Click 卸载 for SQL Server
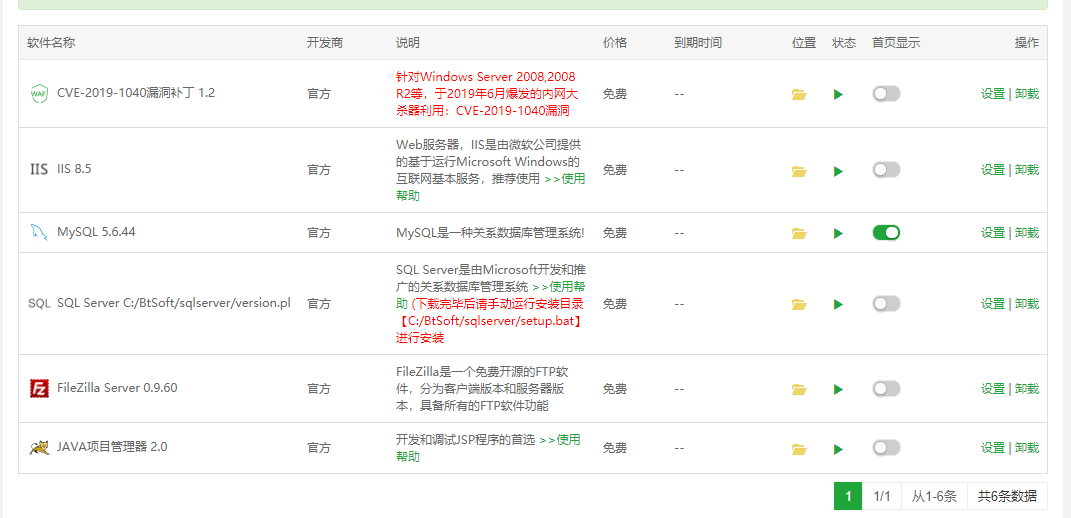 [x=1027, y=303]
